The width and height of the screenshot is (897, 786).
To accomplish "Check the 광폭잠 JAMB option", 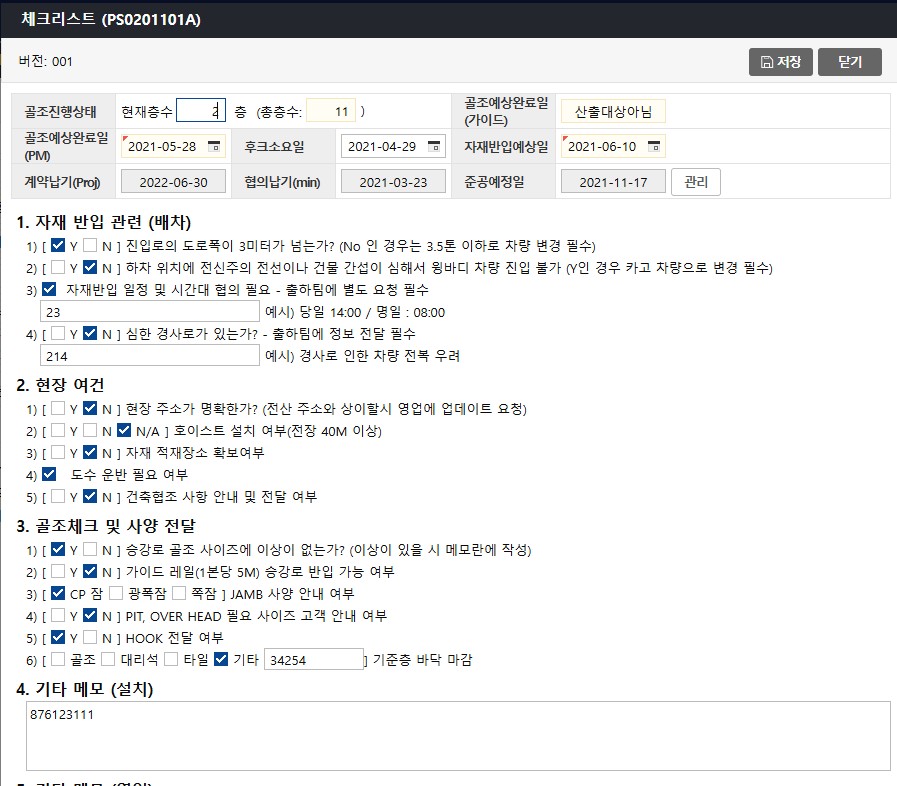I will coord(116,593).
